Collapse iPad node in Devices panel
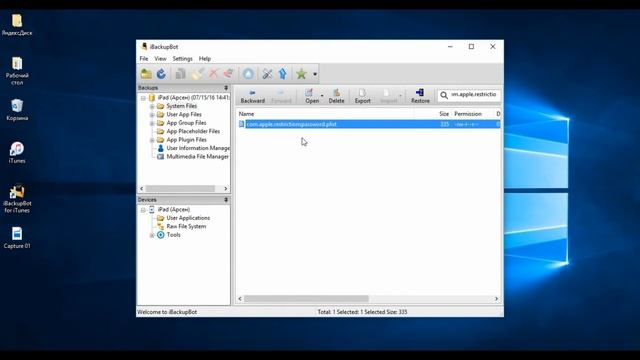This screenshot has width=640, height=360. [143, 210]
